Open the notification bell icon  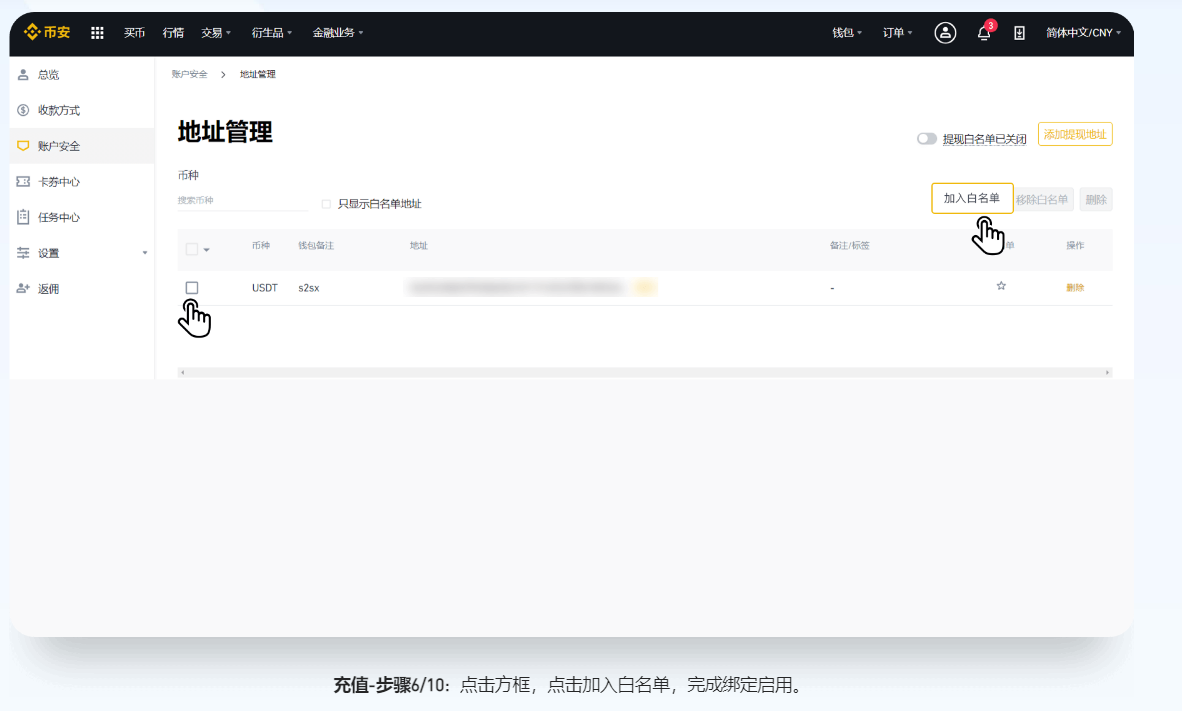pos(984,33)
